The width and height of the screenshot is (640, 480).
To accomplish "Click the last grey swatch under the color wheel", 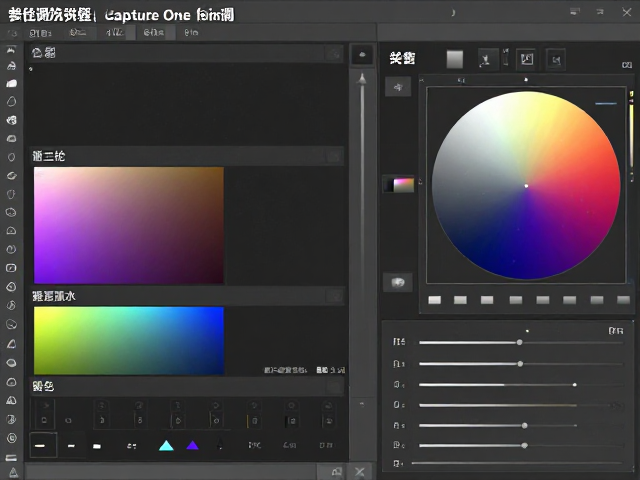I will [623, 300].
